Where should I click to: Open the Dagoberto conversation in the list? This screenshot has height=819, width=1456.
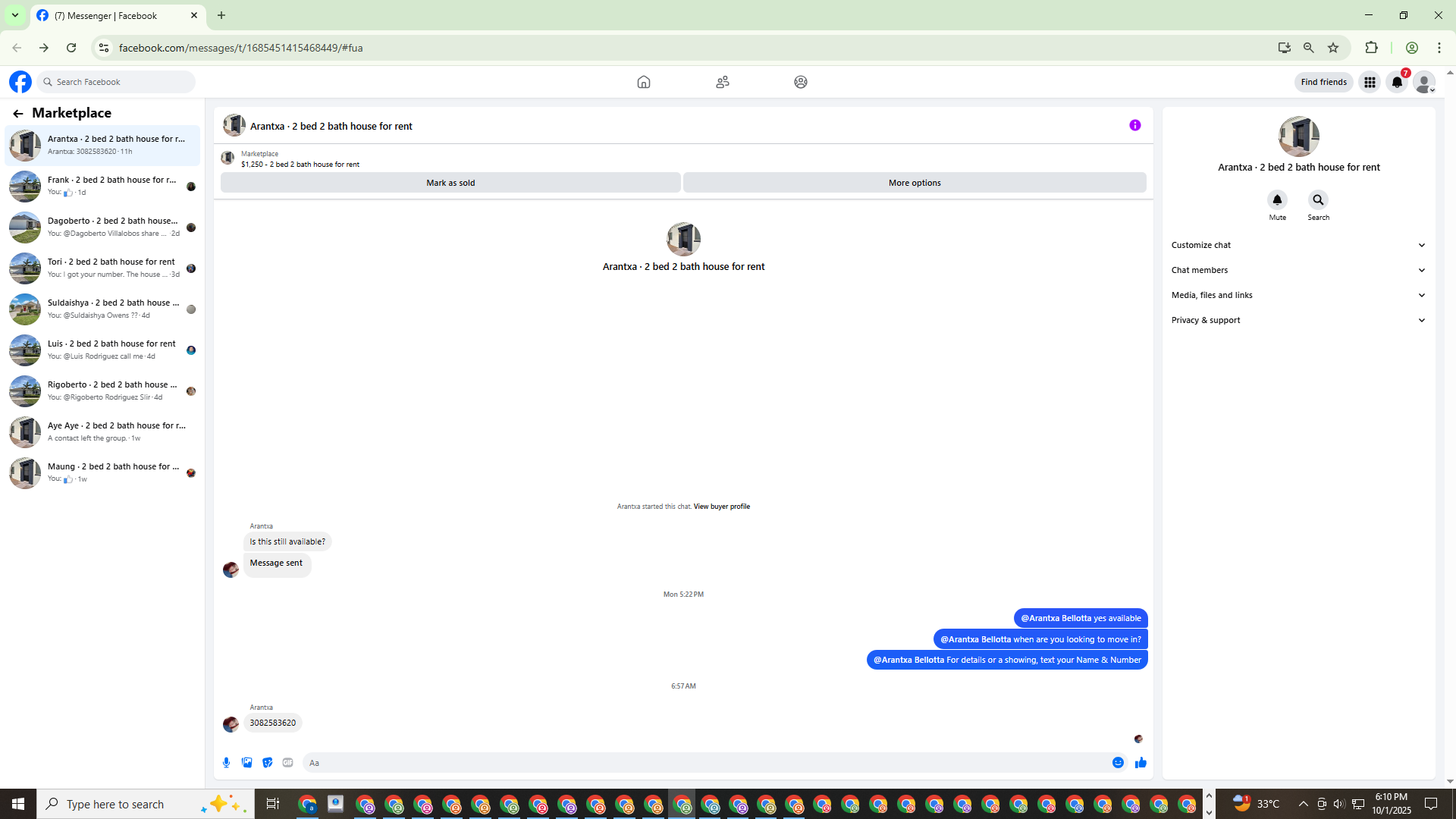(x=102, y=227)
